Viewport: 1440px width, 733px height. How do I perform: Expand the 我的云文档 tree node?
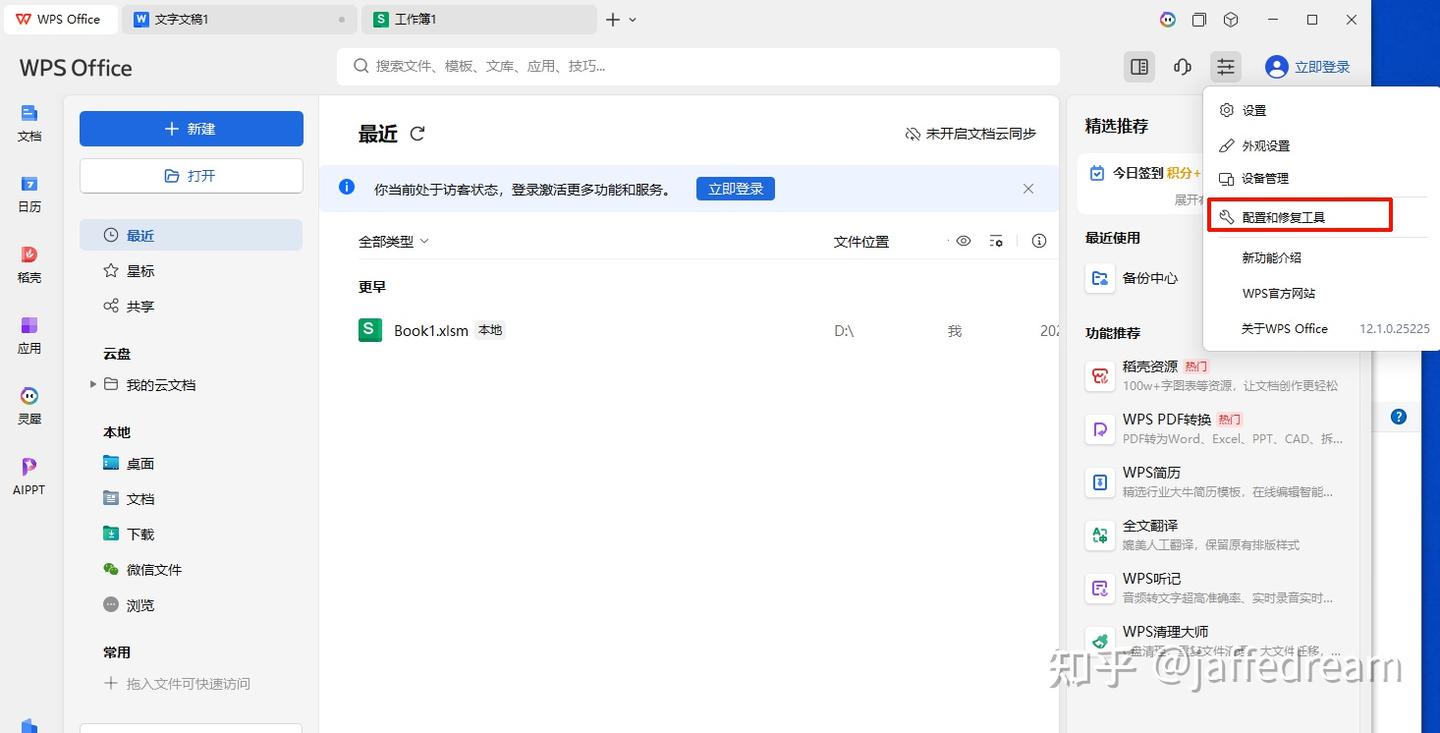[x=93, y=384]
